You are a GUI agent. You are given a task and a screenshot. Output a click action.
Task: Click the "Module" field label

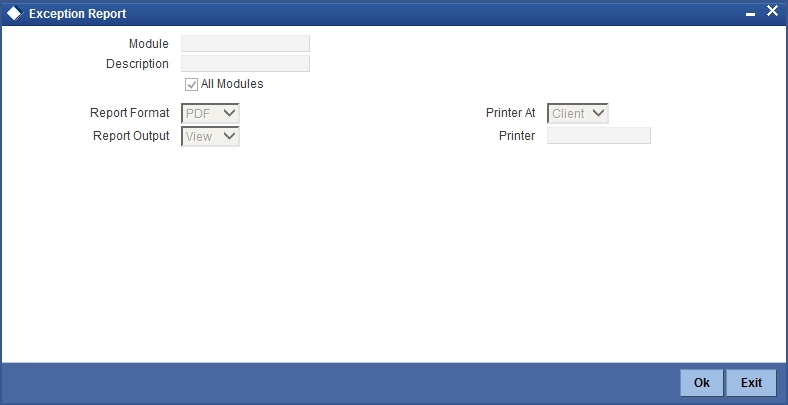click(149, 44)
